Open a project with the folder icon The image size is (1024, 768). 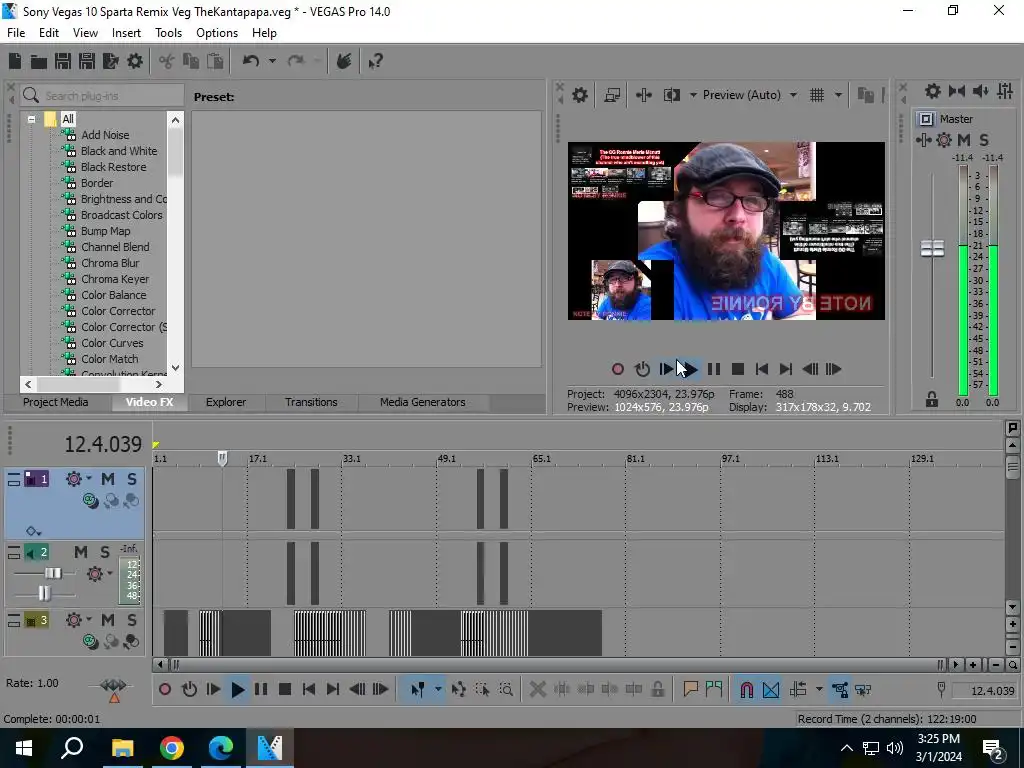tap(39, 61)
